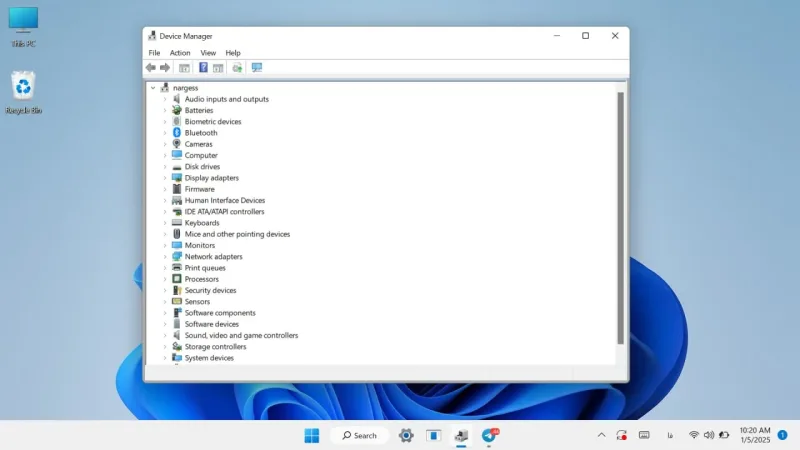Open the blue-square app in taskbar
Image resolution: width=800 pixels, height=450 pixels.
coord(434,435)
